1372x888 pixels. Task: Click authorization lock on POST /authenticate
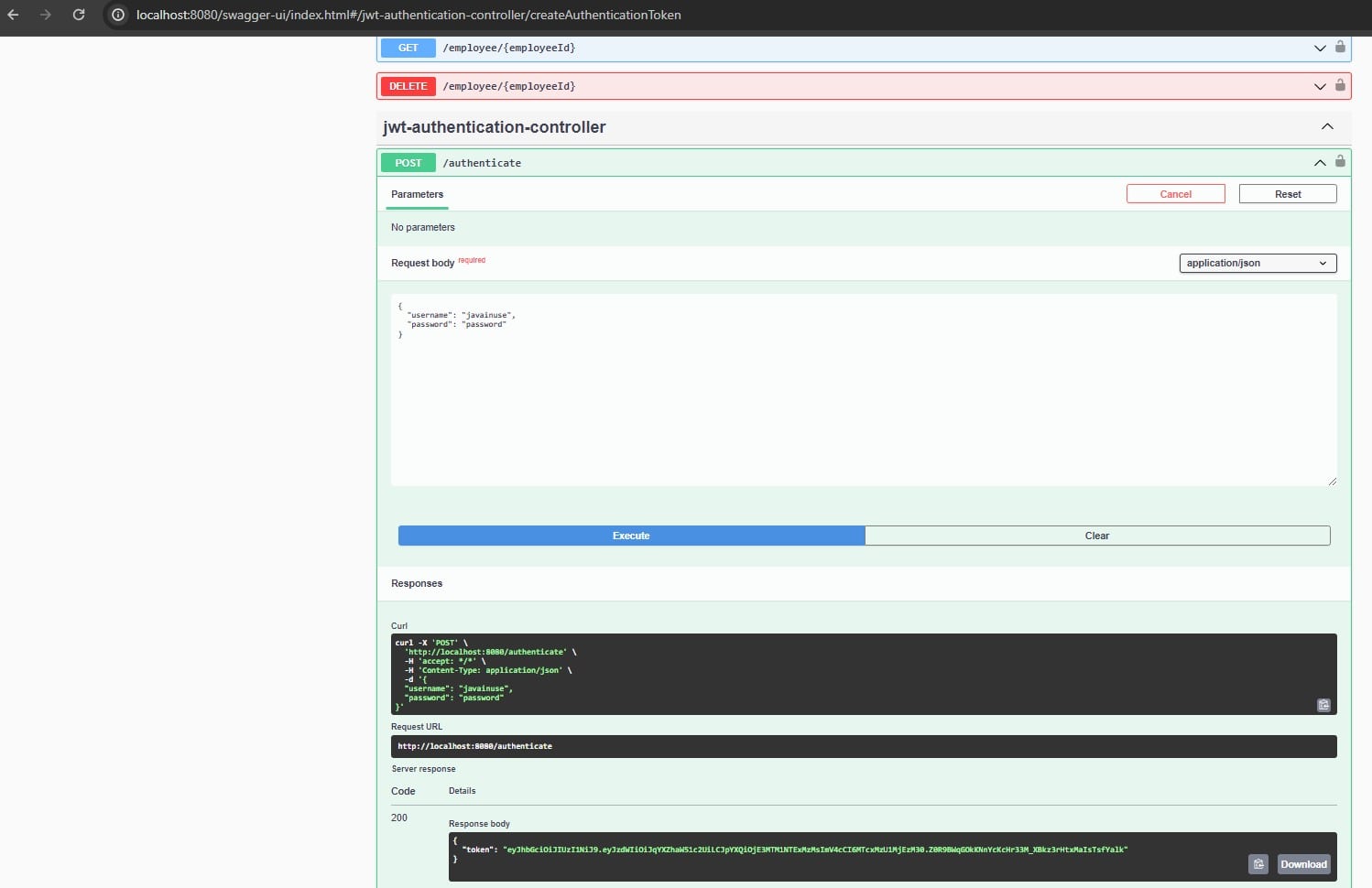point(1340,161)
